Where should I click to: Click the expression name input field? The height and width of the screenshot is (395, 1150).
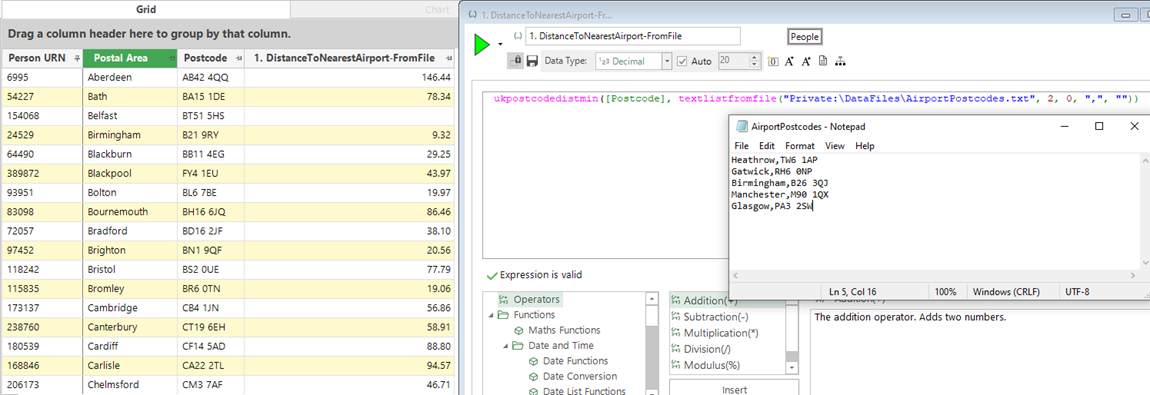pos(633,36)
